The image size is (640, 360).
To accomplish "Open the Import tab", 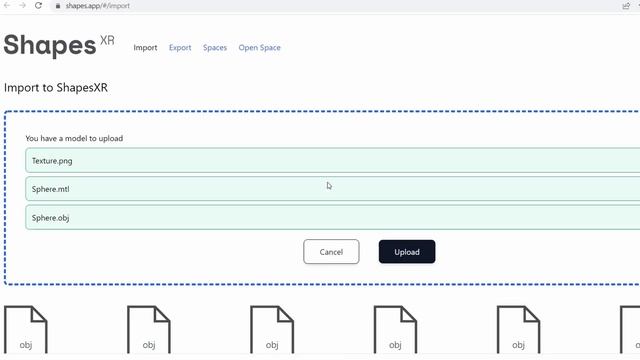I will click(145, 47).
